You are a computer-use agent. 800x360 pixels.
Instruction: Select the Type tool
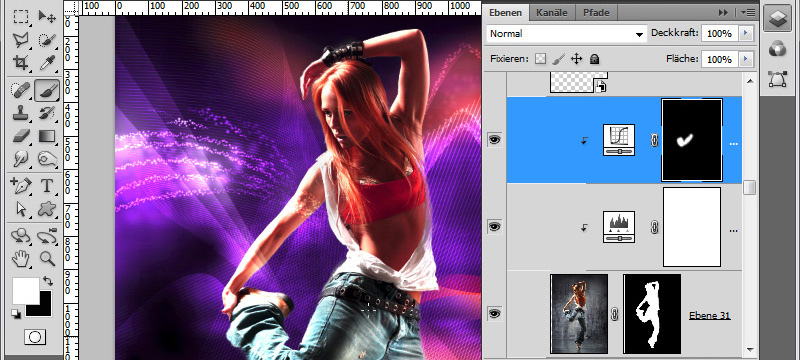pyautogui.click(x=47, y=186)
